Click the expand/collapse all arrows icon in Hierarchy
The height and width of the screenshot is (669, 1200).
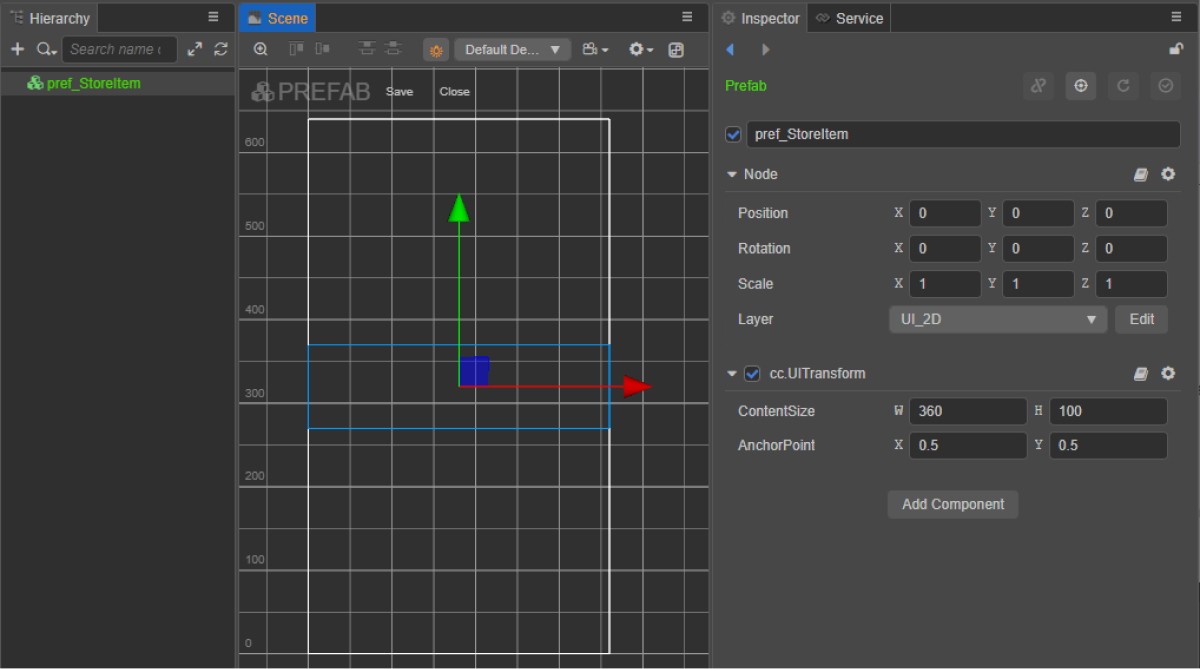[x=195, y=49]
